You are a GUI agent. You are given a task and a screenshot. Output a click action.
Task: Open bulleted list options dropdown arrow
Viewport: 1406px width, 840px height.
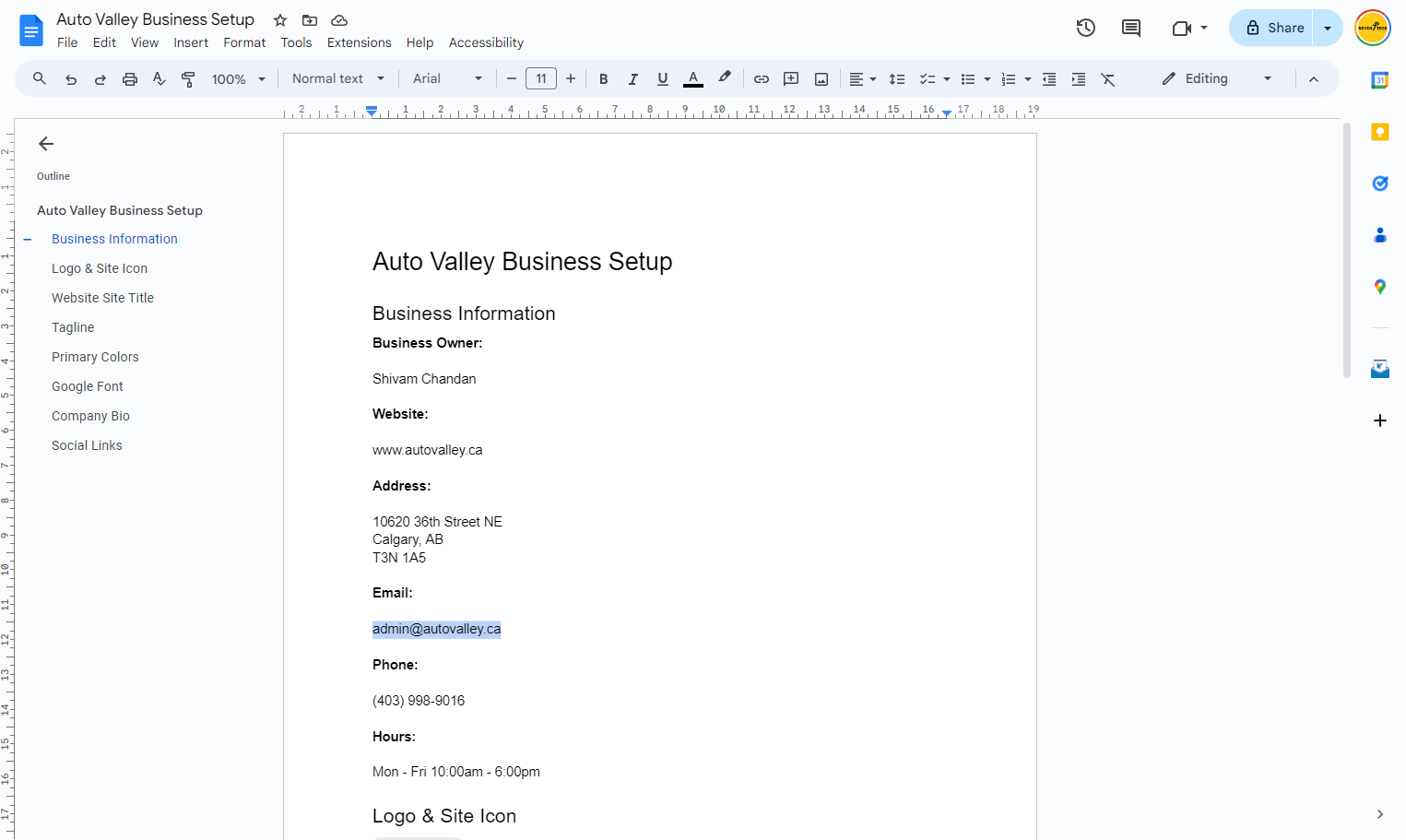[x=987, y=79]
